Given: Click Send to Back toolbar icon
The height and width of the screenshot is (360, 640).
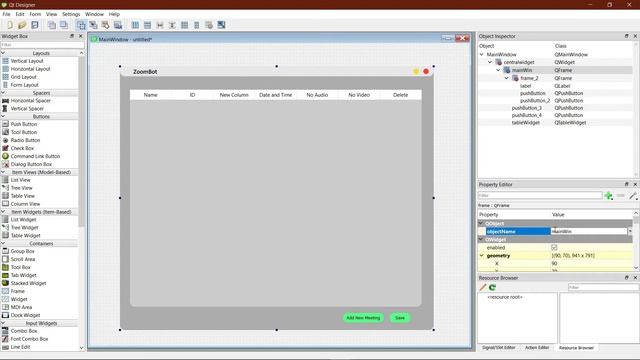Looking at the screenshot, I should [51, 25].
